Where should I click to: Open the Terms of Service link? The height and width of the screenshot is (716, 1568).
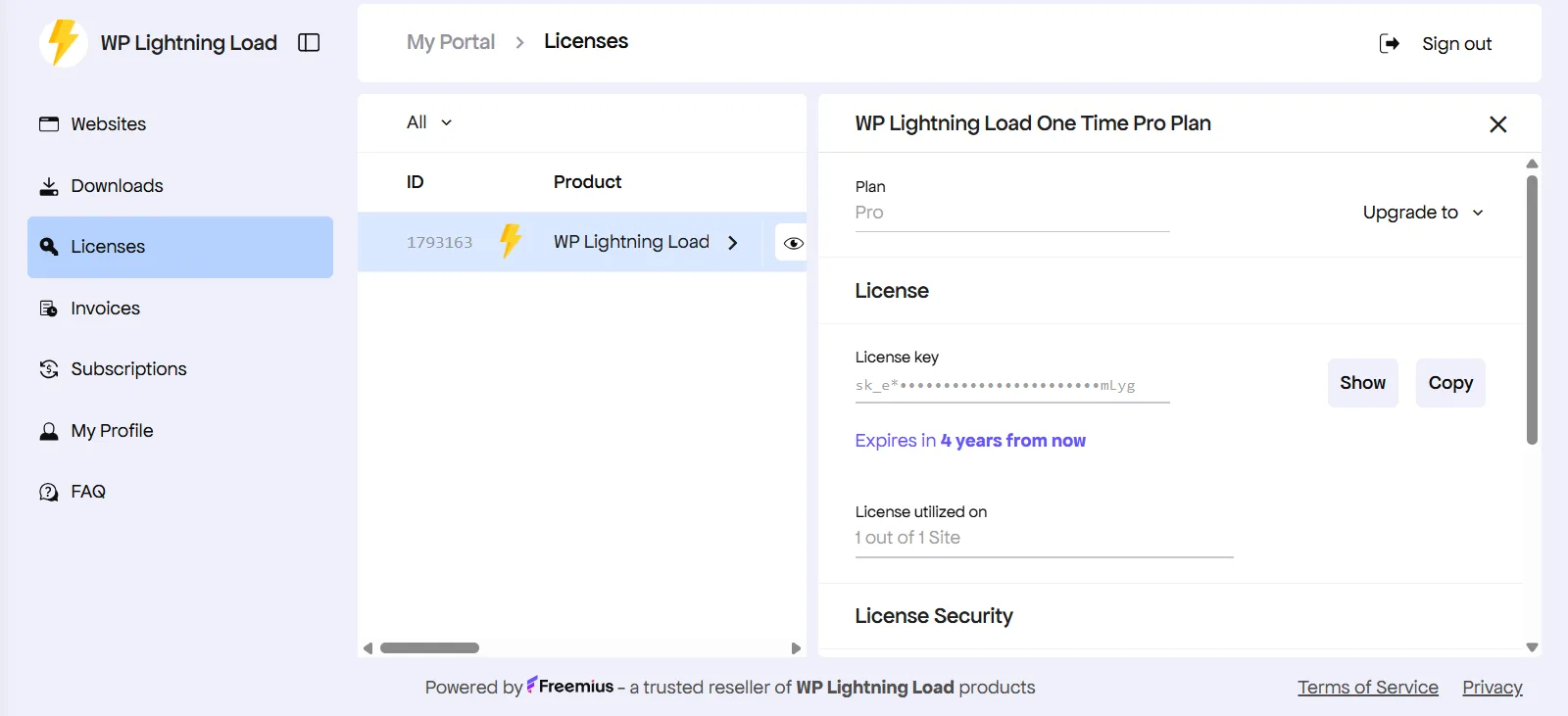click(1367, 688)
